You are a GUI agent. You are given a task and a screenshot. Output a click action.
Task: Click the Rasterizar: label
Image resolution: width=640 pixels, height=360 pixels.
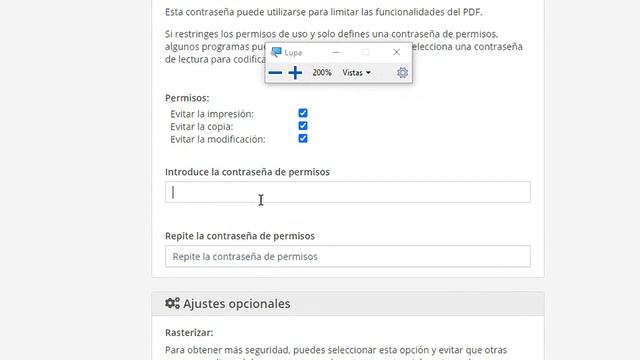(189, 333)
